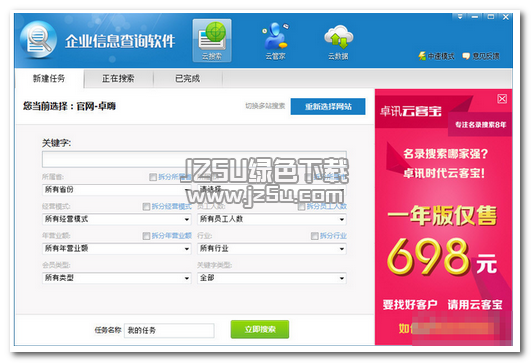Open the title bar dropdown menu icon
Screen dimensions: 531x363
460,17
